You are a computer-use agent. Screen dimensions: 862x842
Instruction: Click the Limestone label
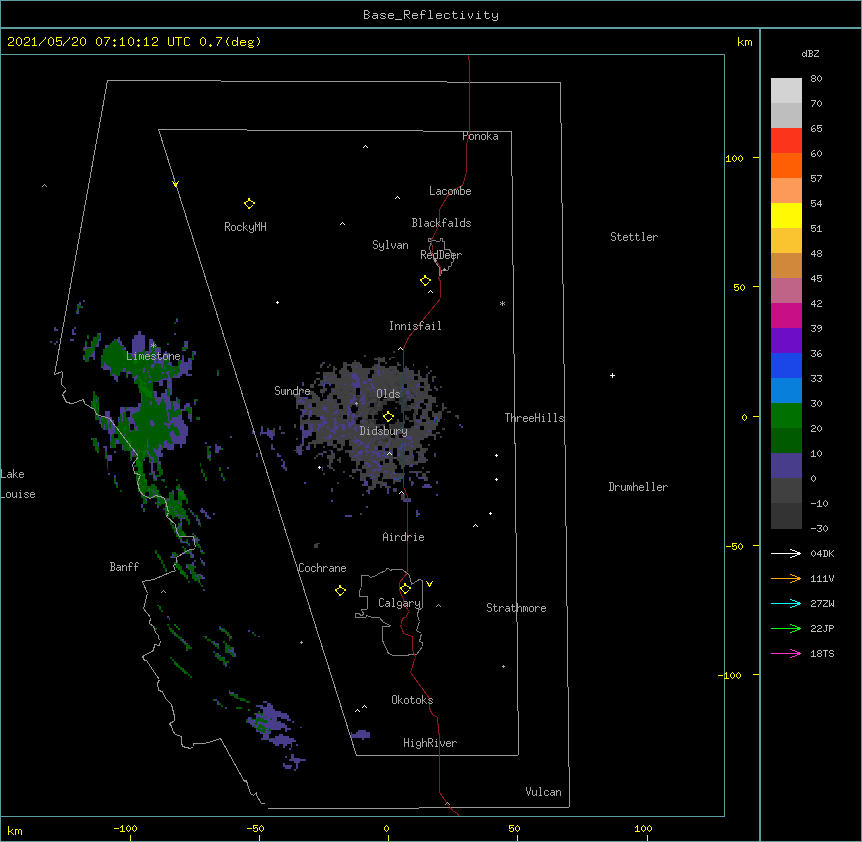click(x=153, y=356)
